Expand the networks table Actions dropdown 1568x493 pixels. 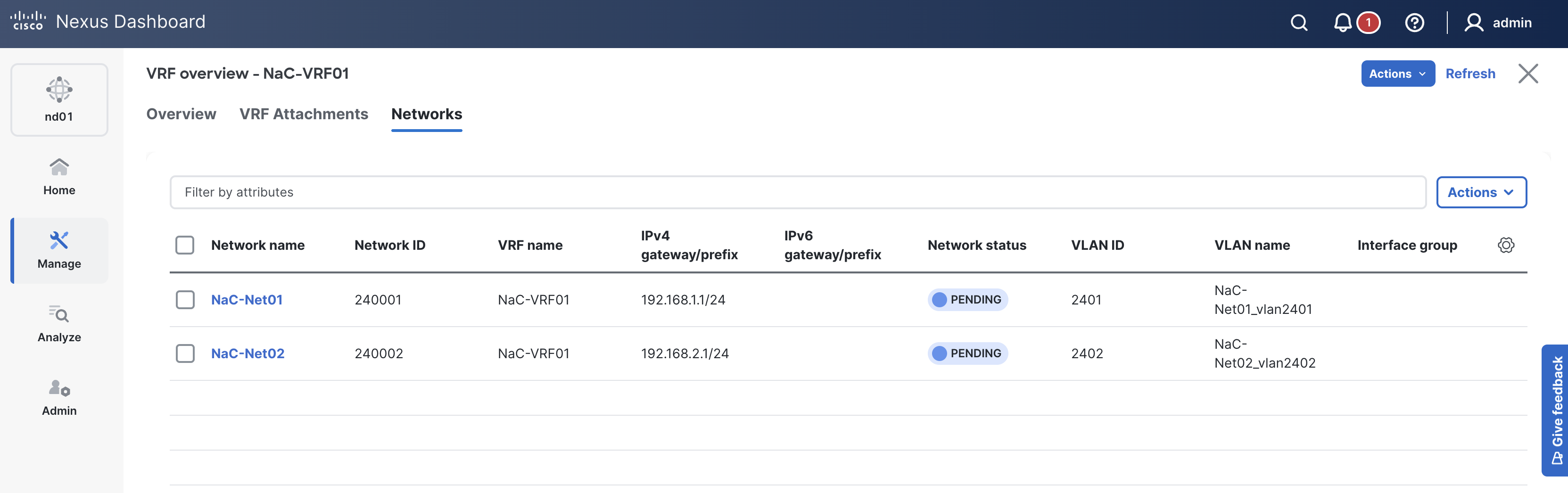click(x=1480, y=192)
